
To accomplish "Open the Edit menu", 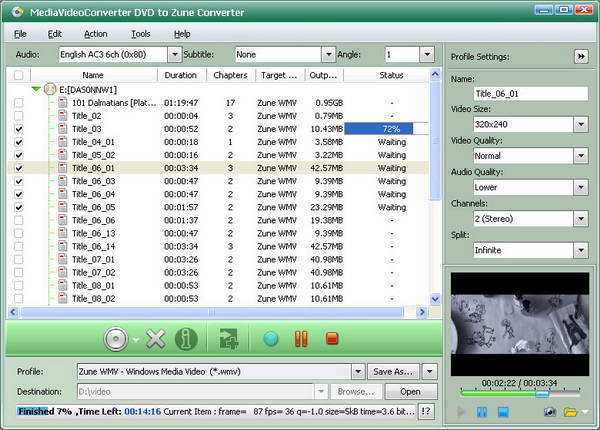I will coord(54,34).
